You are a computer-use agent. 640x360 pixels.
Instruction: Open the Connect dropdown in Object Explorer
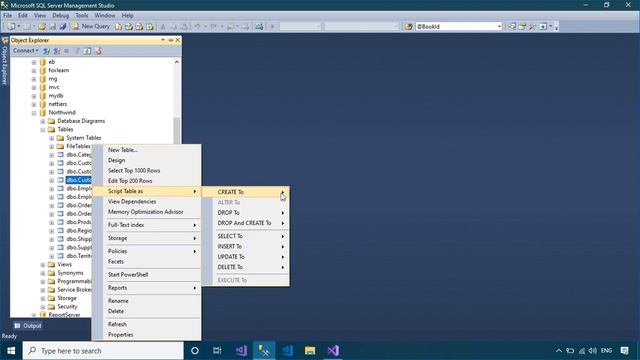tap(26, 51)
